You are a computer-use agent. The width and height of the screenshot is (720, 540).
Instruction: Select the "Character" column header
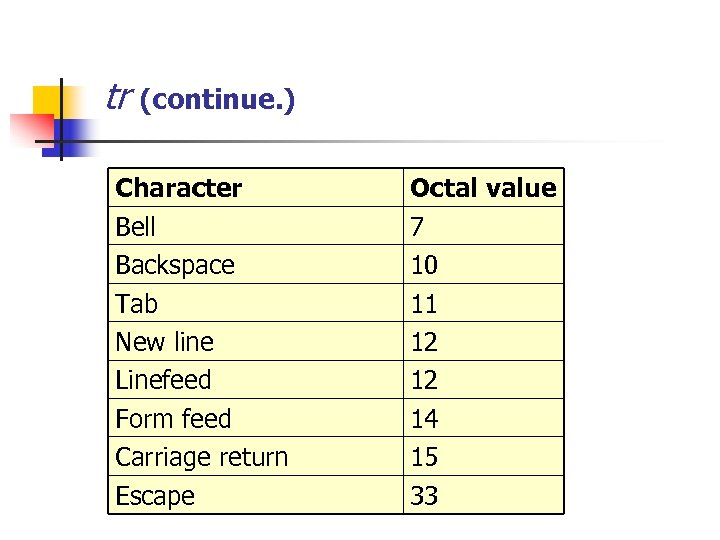pyautogui.click(x=179, y=188)
